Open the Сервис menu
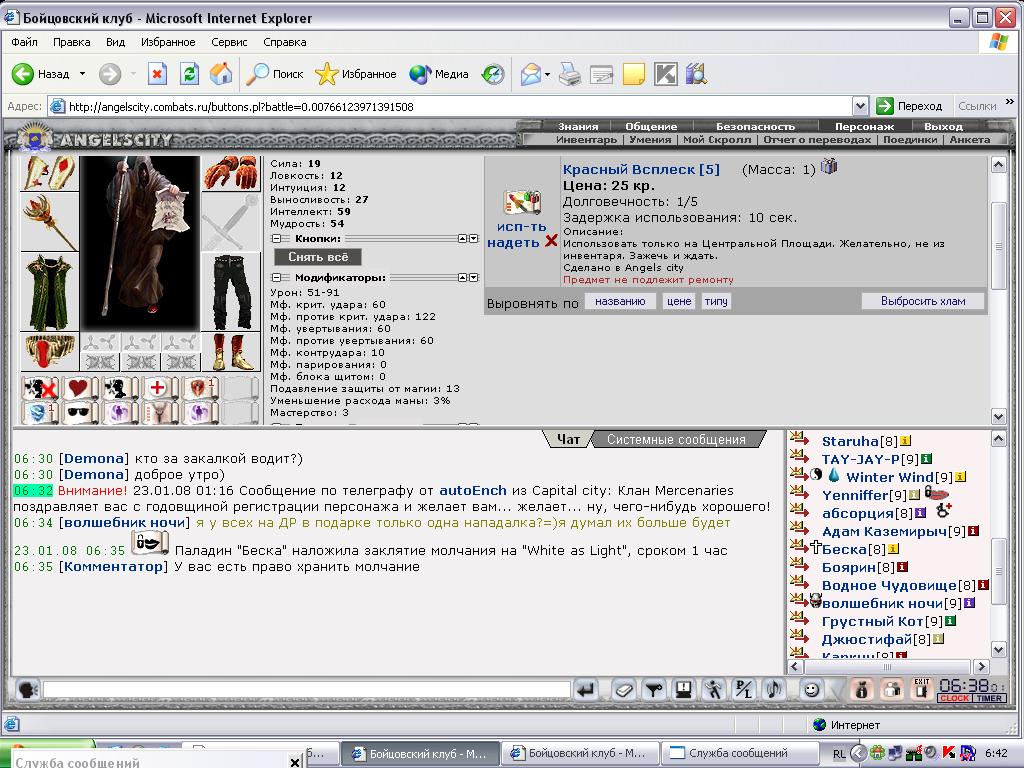The height and width of the screenshot is (768, 1024). 229,42
